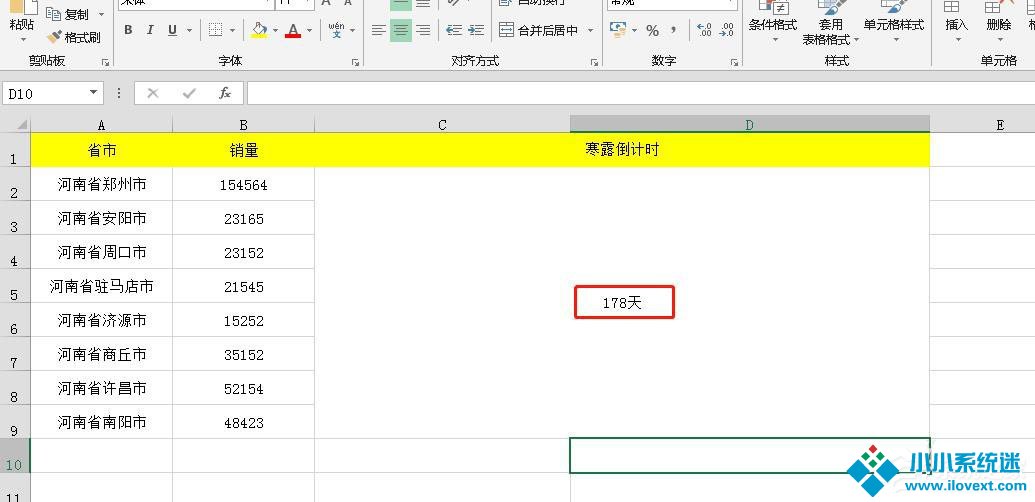Viewport: 1035px width, 502px height.
Task: Select merged cell showing 178天
Action: coord(622,302)
